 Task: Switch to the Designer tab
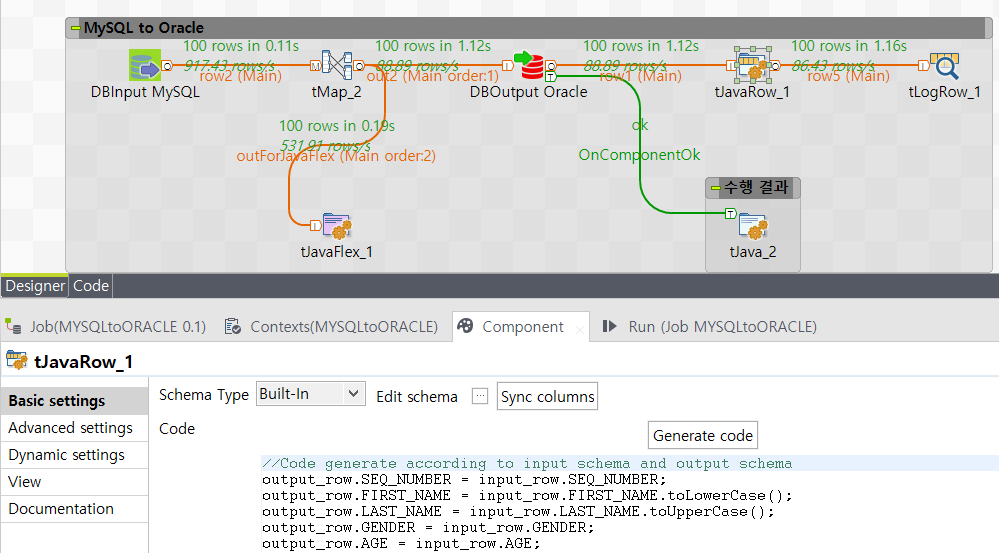35,286
